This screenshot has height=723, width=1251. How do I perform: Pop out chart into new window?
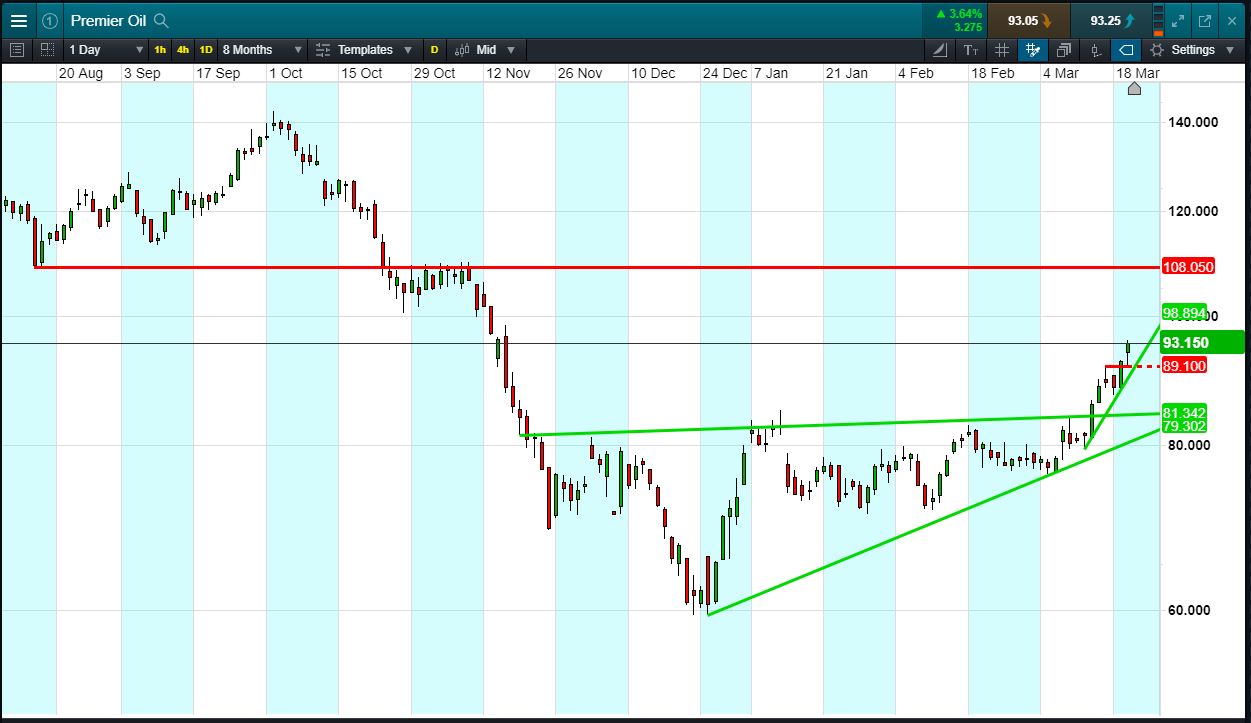[1204, 20]
